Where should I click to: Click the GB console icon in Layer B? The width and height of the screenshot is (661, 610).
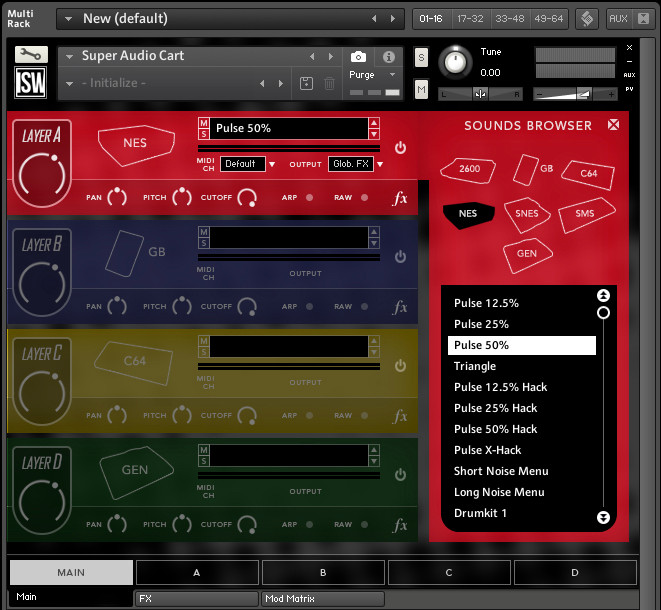pyautogui.click(x=135, y=253)
